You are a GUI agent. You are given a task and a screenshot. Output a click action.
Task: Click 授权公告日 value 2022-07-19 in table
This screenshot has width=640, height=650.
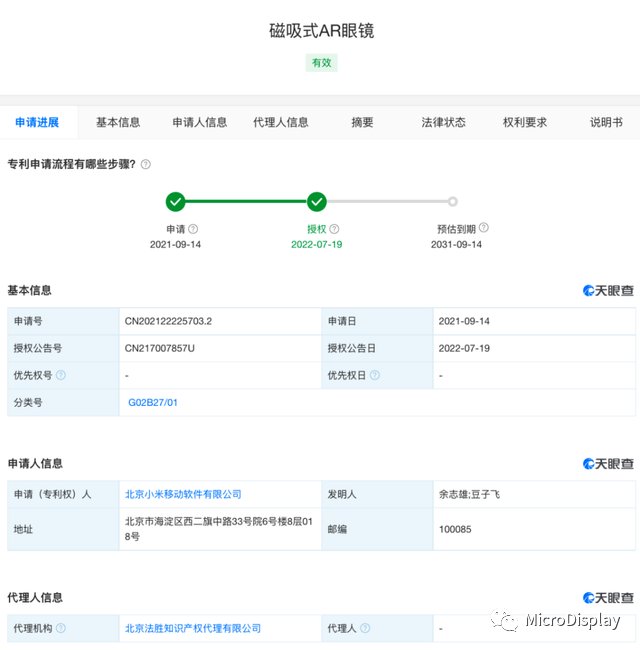coord(464,348)
